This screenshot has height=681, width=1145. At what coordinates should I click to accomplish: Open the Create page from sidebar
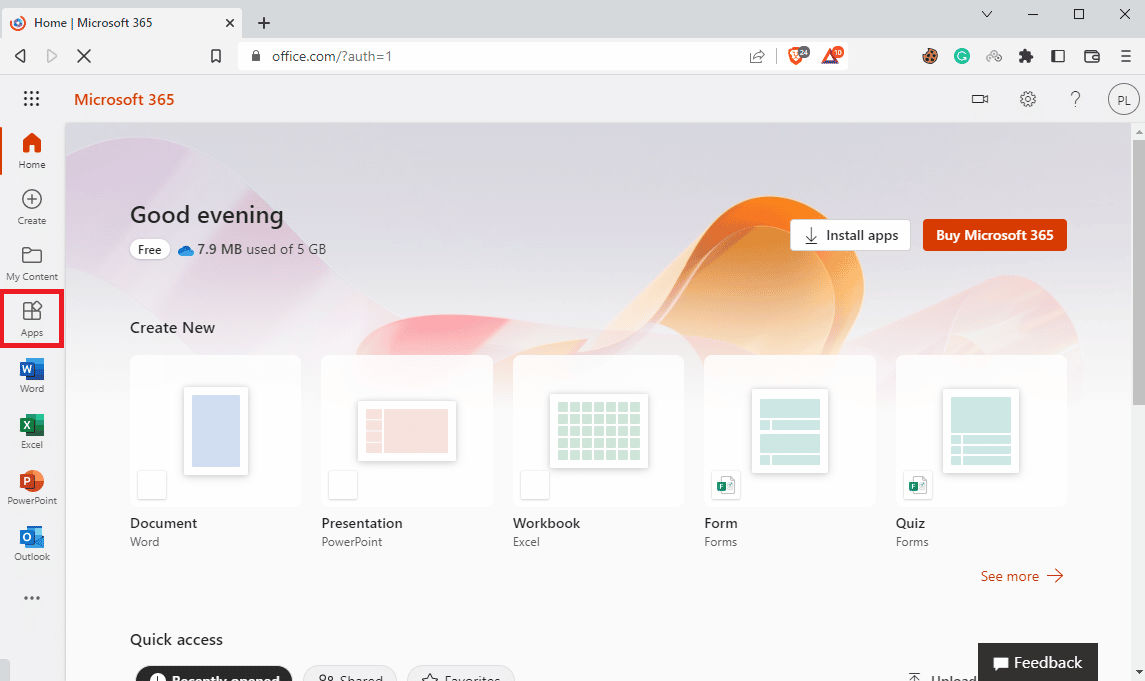[x=32, y=207]
